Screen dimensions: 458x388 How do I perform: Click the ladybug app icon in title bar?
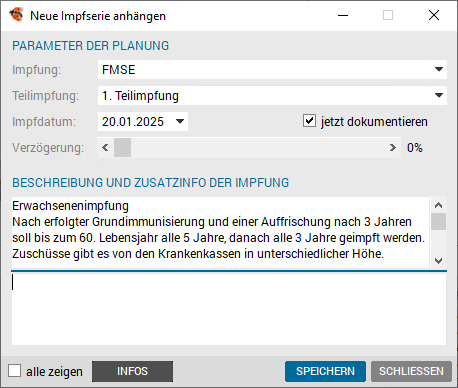[16, 15]
